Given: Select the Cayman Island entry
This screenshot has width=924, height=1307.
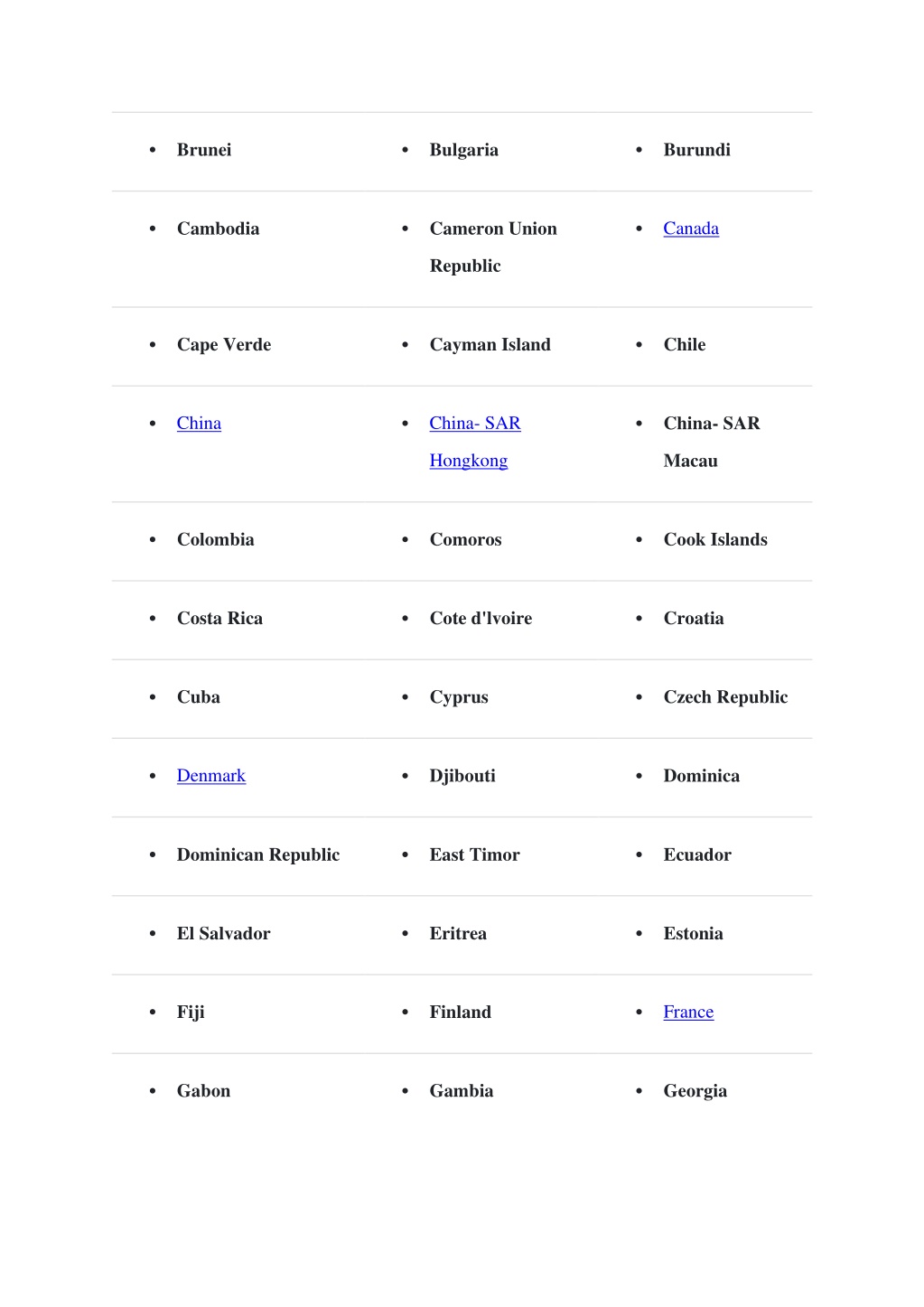Looking at the screenshot, I should 490,345.
